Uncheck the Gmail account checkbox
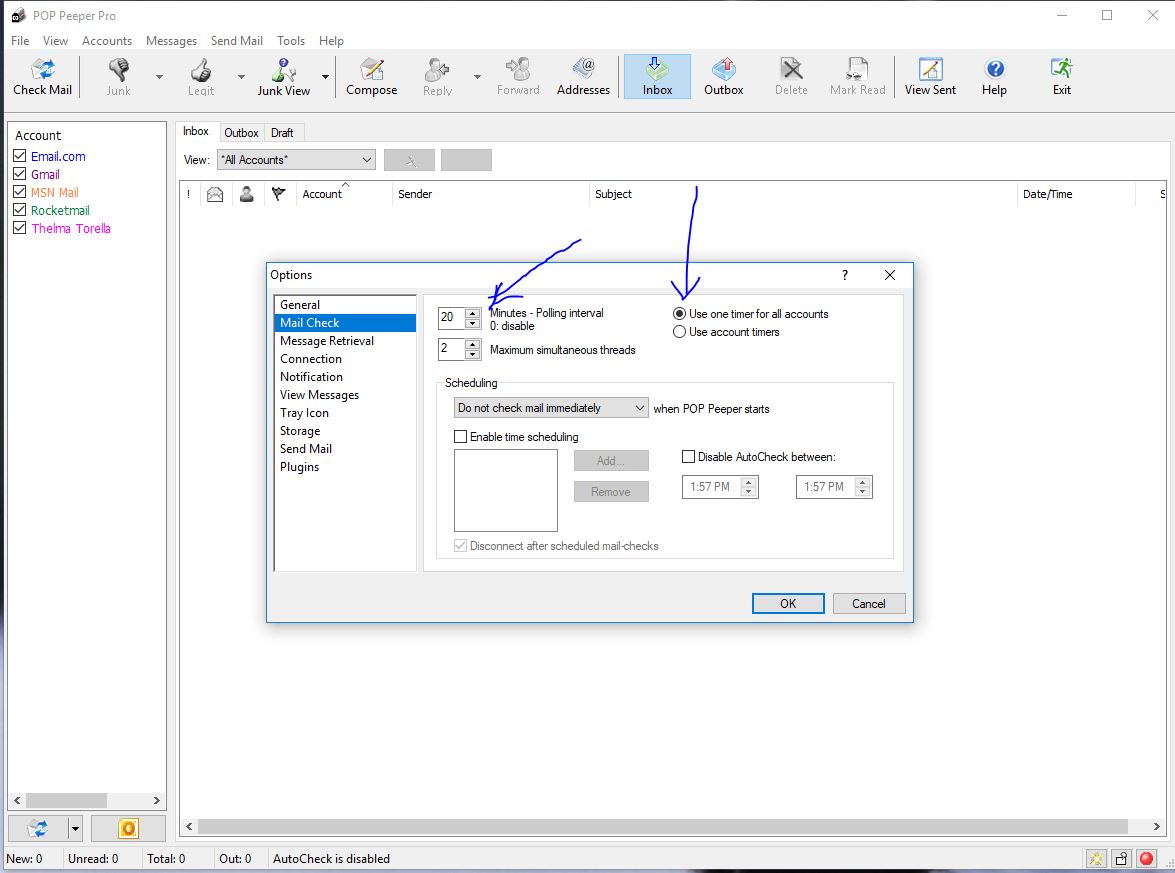Screen dimensions: 1175x873 (x=20, y=174)
